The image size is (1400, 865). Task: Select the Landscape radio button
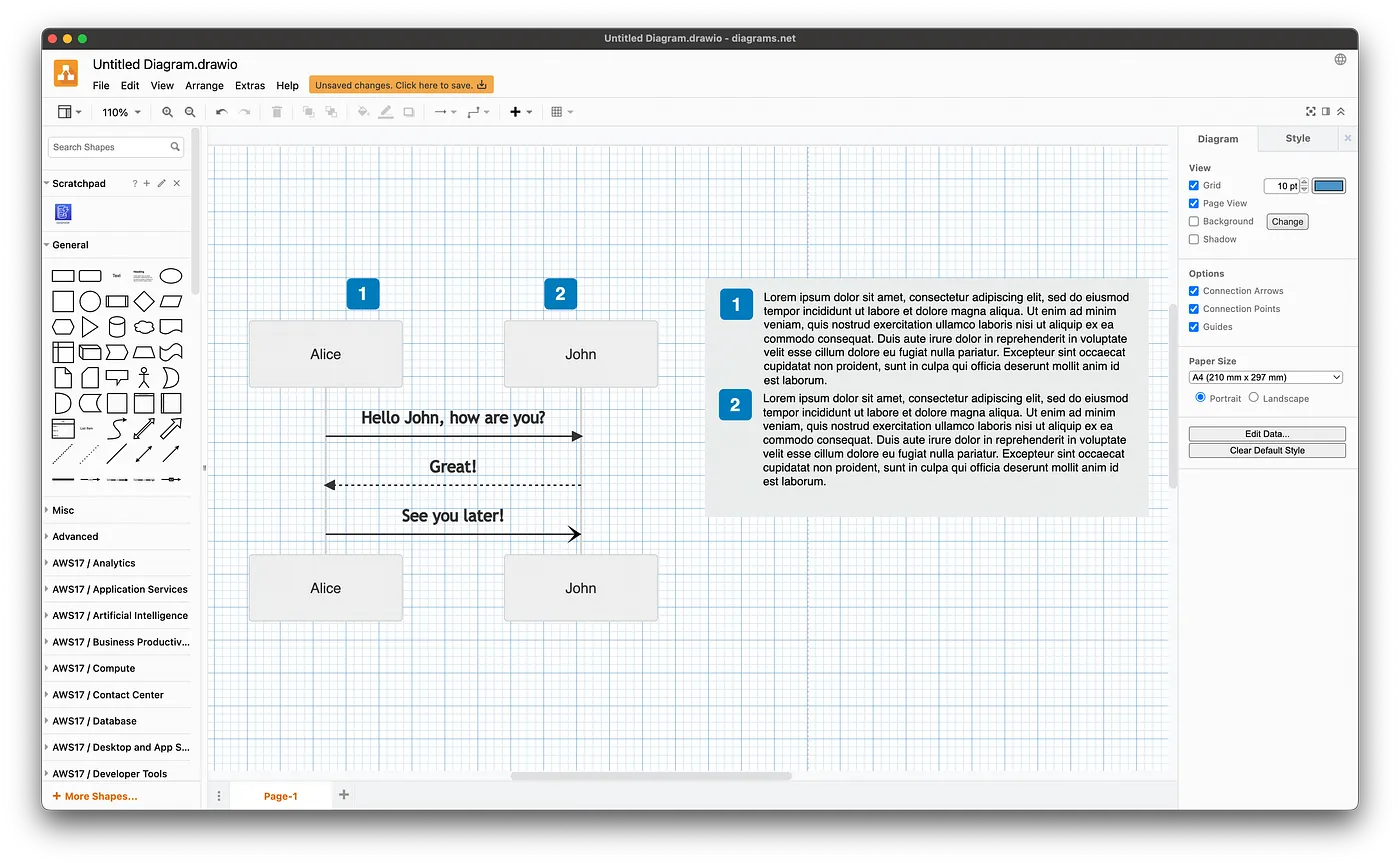1256,398
